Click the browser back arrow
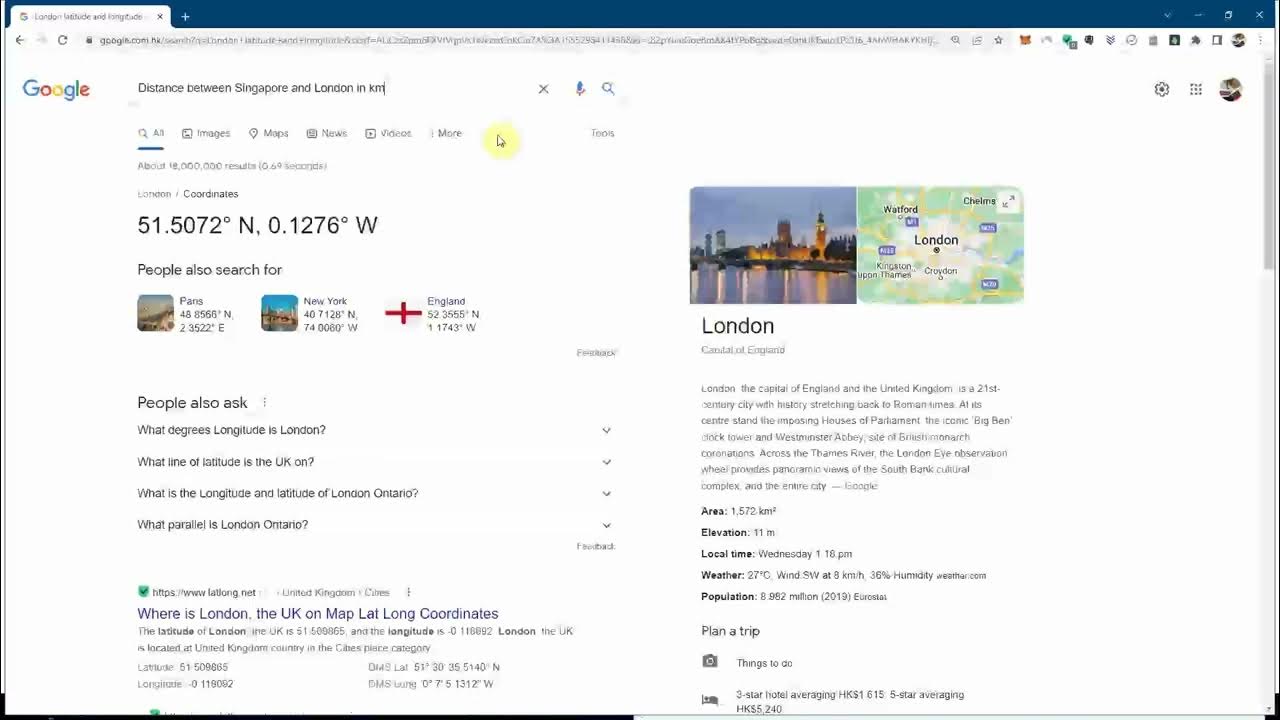This screenshot has height=720, width=1280. click(x=20, y=40)
